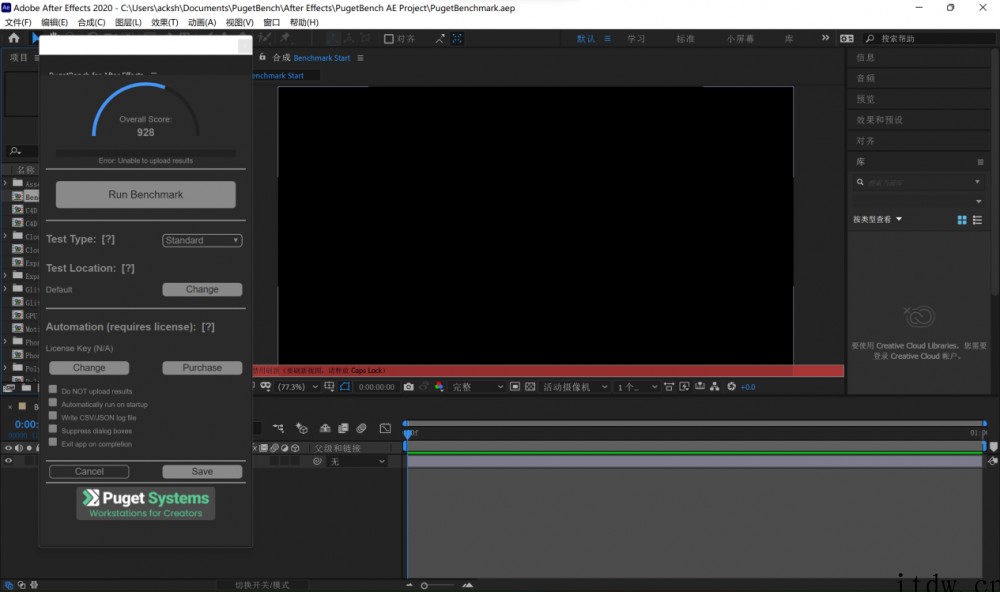Click the preview time 0:00:00:00 field
Viewport: 1000px width, 592px height.
point(376,387)
